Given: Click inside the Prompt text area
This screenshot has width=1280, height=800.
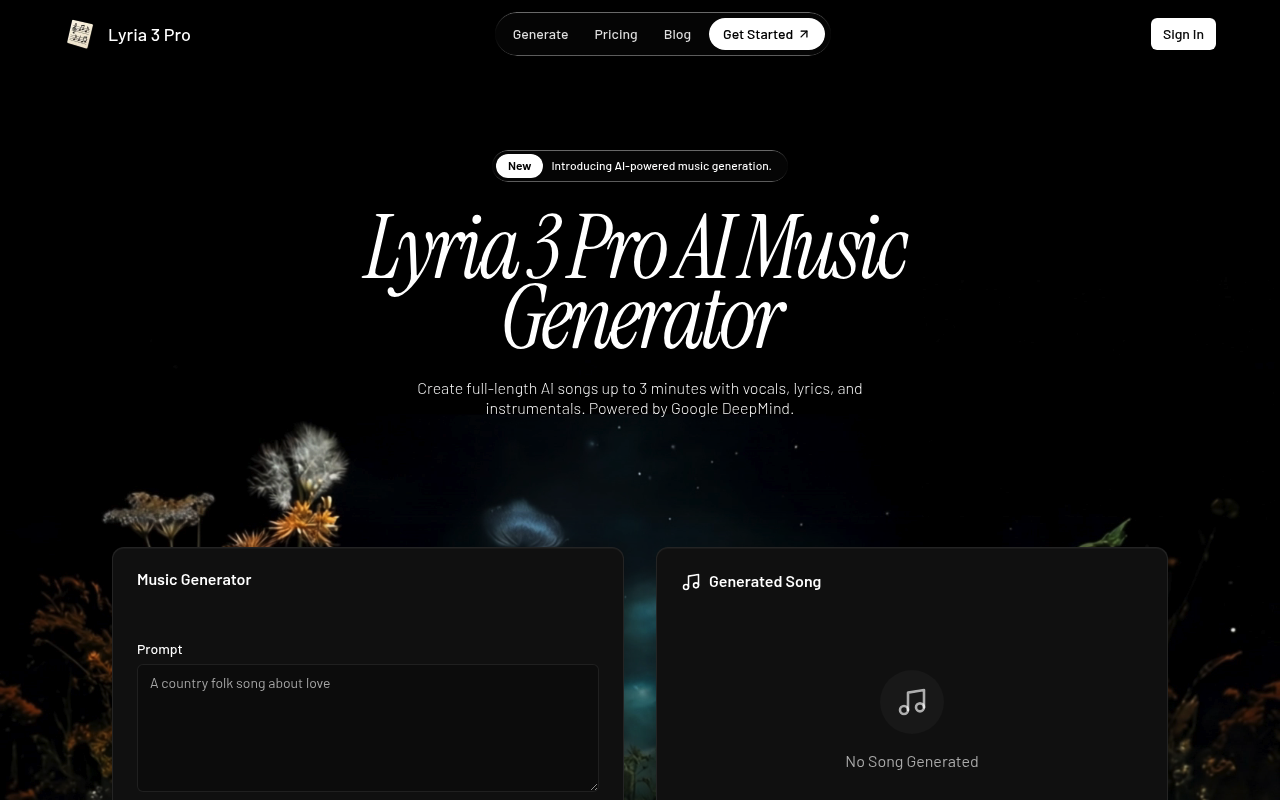Looking at the screenshot, I should pyautogui.click(x=368, y=727).
